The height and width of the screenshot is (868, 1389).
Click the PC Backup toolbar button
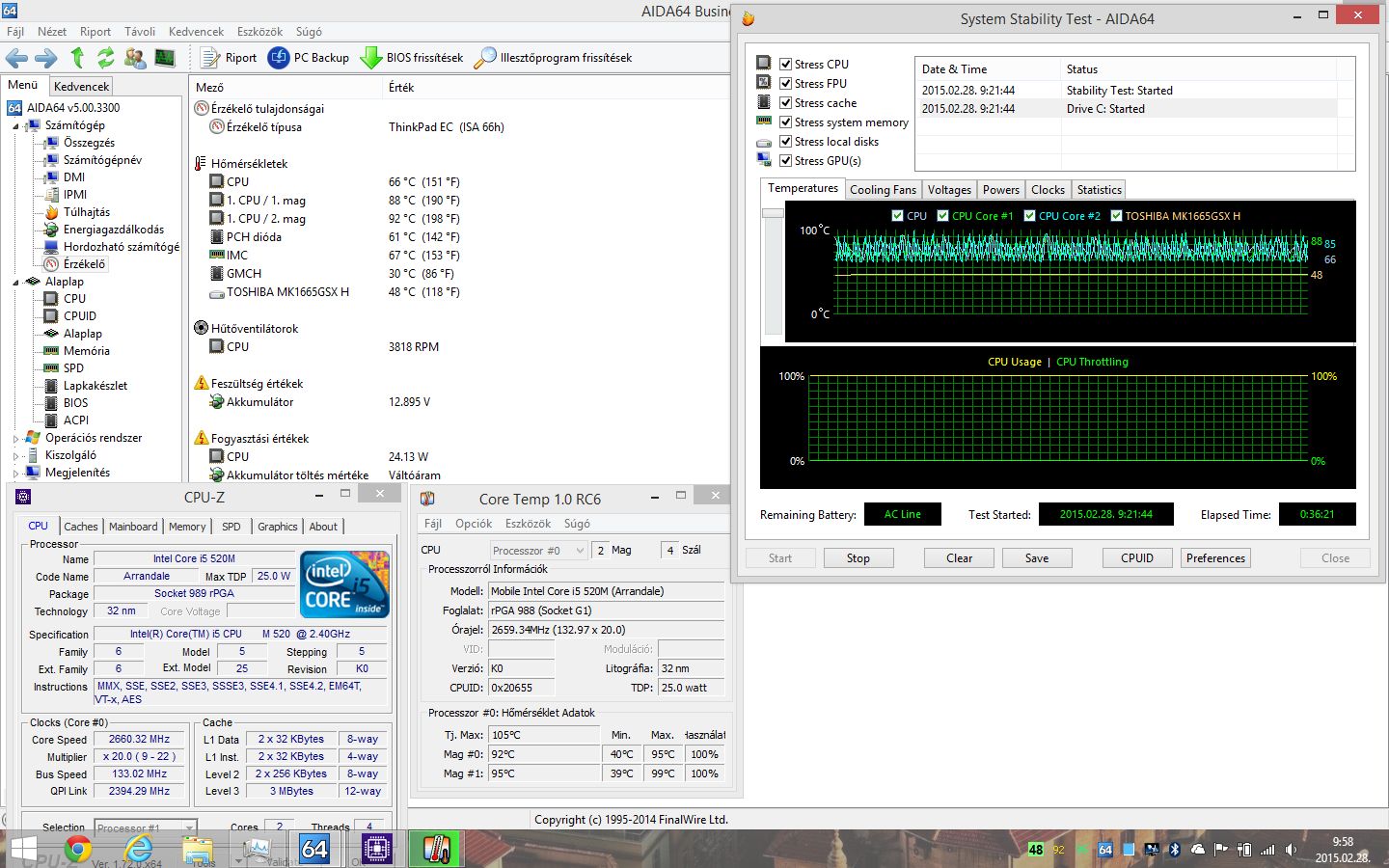(309, 58)
